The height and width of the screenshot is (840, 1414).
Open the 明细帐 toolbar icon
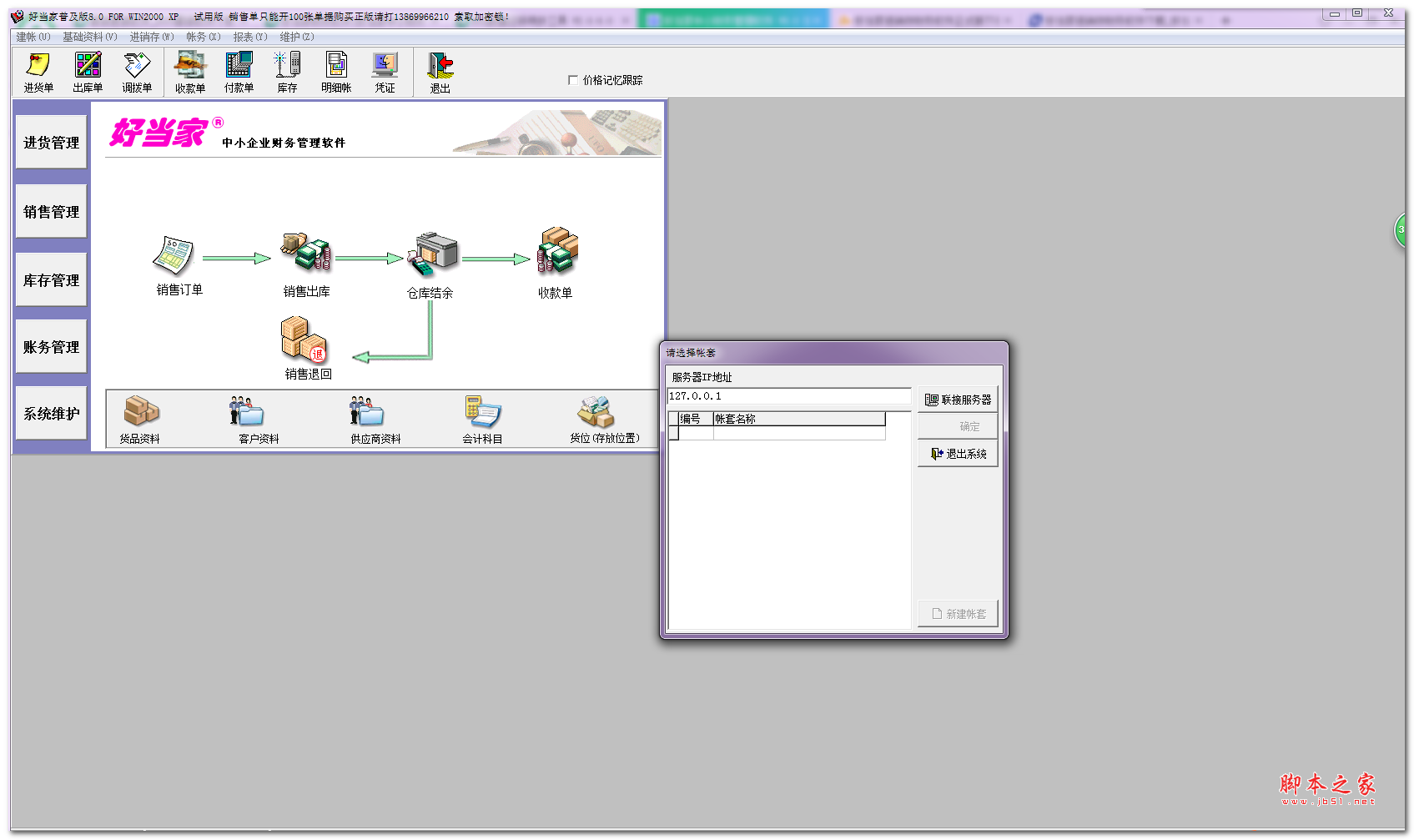336,72
